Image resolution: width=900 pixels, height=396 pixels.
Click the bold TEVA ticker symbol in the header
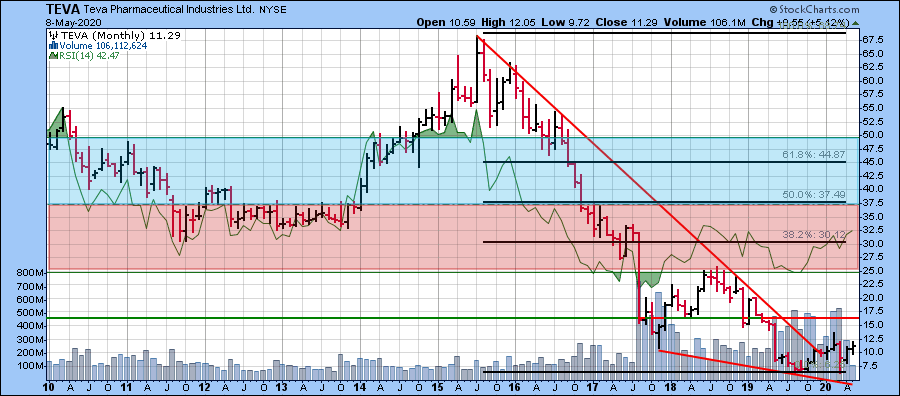click(63, 10)
